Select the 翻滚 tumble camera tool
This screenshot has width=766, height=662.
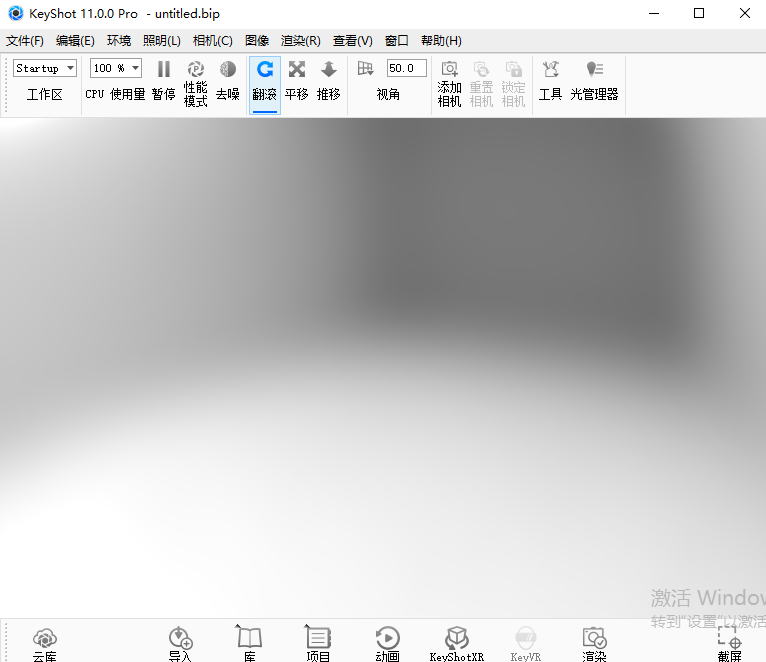pos(265,84)
